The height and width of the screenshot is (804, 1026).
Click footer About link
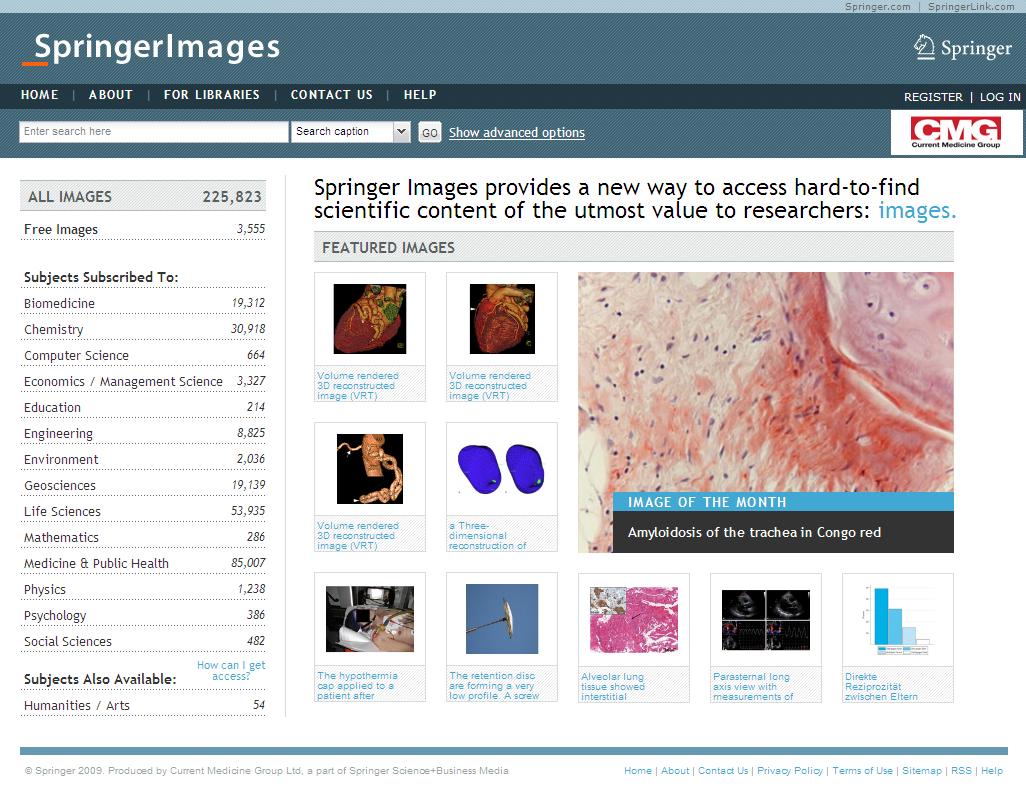tap(675, 771)
